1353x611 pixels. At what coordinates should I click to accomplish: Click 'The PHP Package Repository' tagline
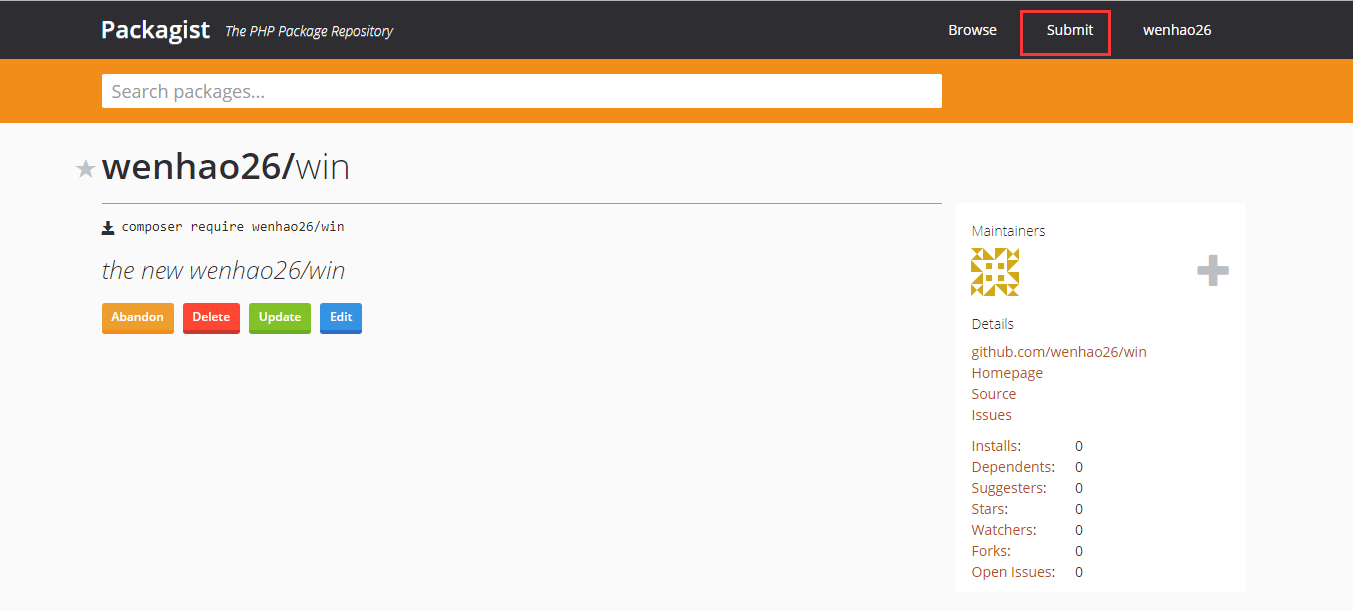tap(309, 31)
